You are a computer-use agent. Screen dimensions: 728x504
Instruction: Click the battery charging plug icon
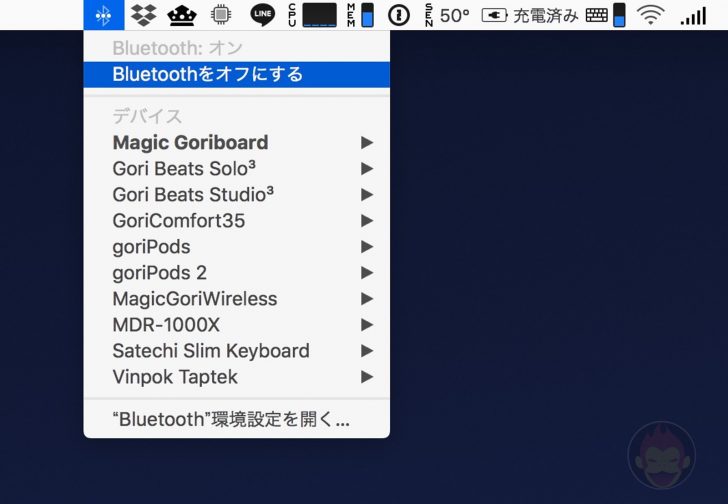[494, 16]
